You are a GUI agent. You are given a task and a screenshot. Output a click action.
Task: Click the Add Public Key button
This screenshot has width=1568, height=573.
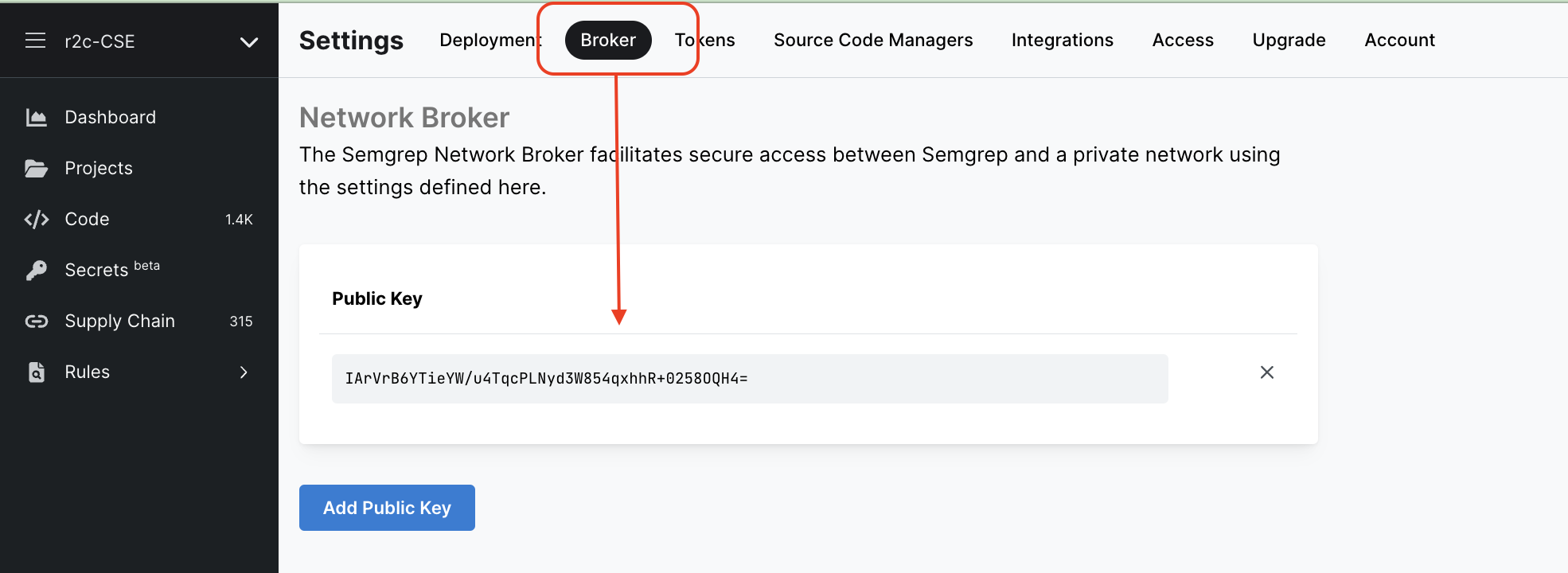[387, 507]
